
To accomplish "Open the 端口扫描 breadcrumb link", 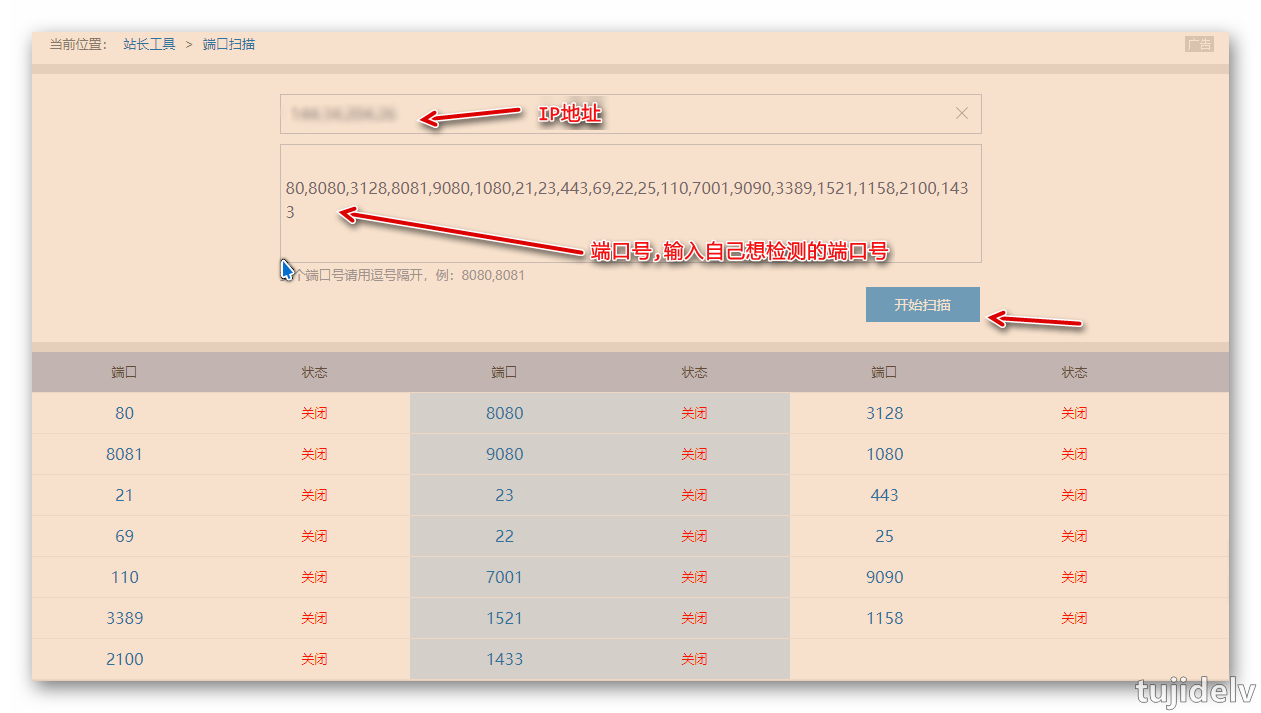I will pos(229,44).
